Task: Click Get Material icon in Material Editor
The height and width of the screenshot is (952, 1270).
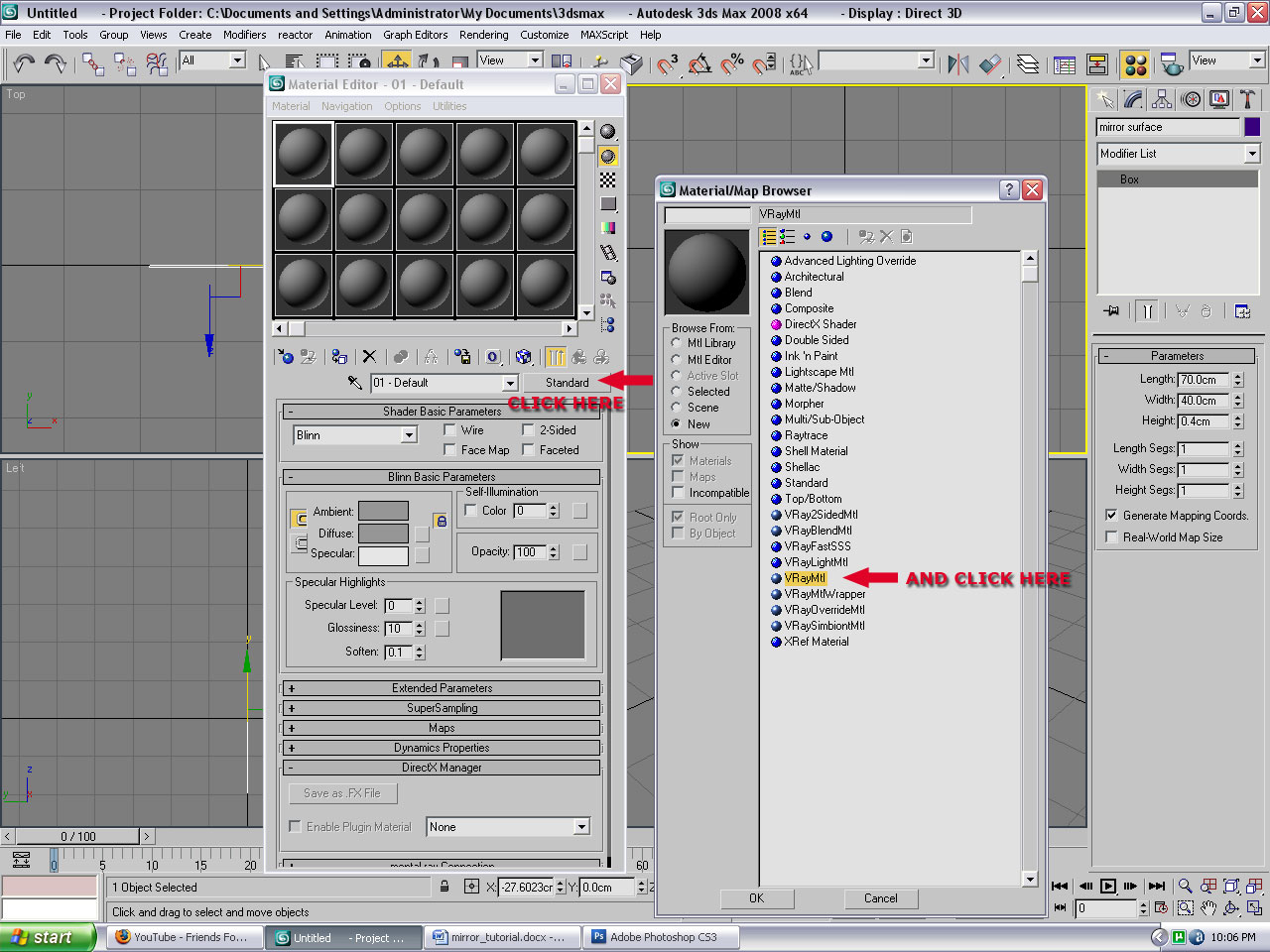Action: [286, 357]
